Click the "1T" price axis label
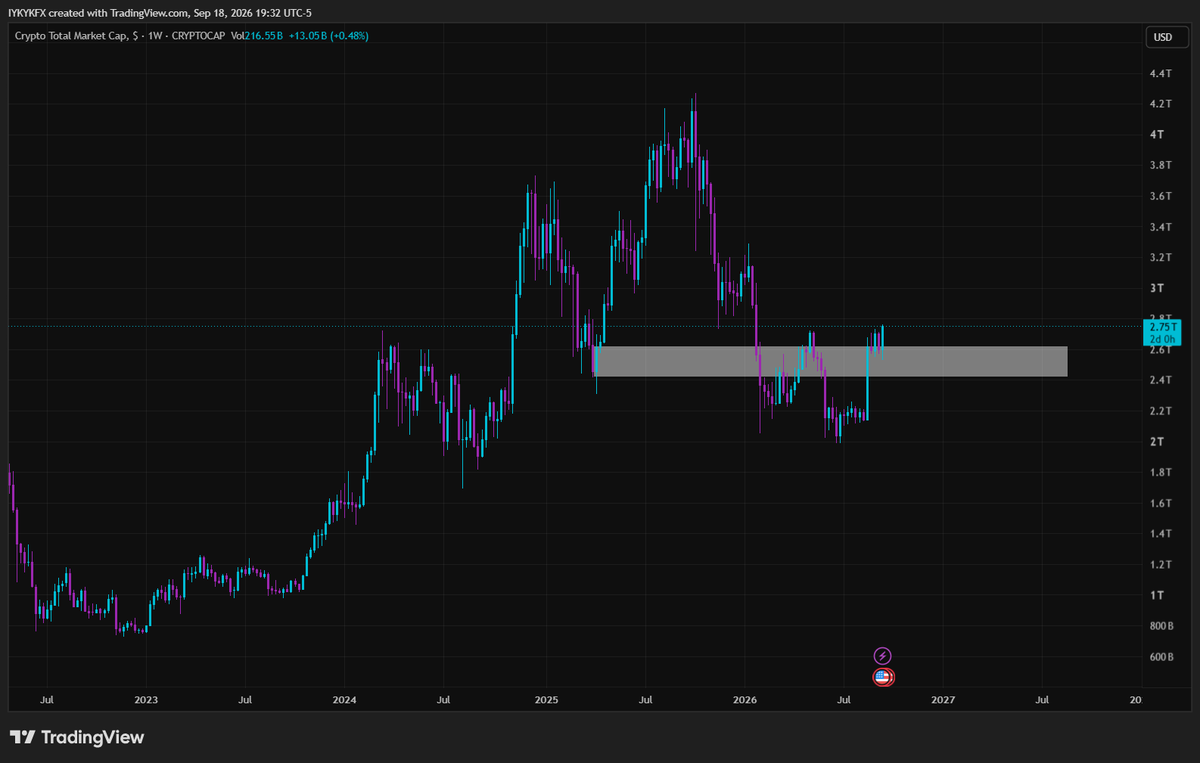 tap(1156, 595)
